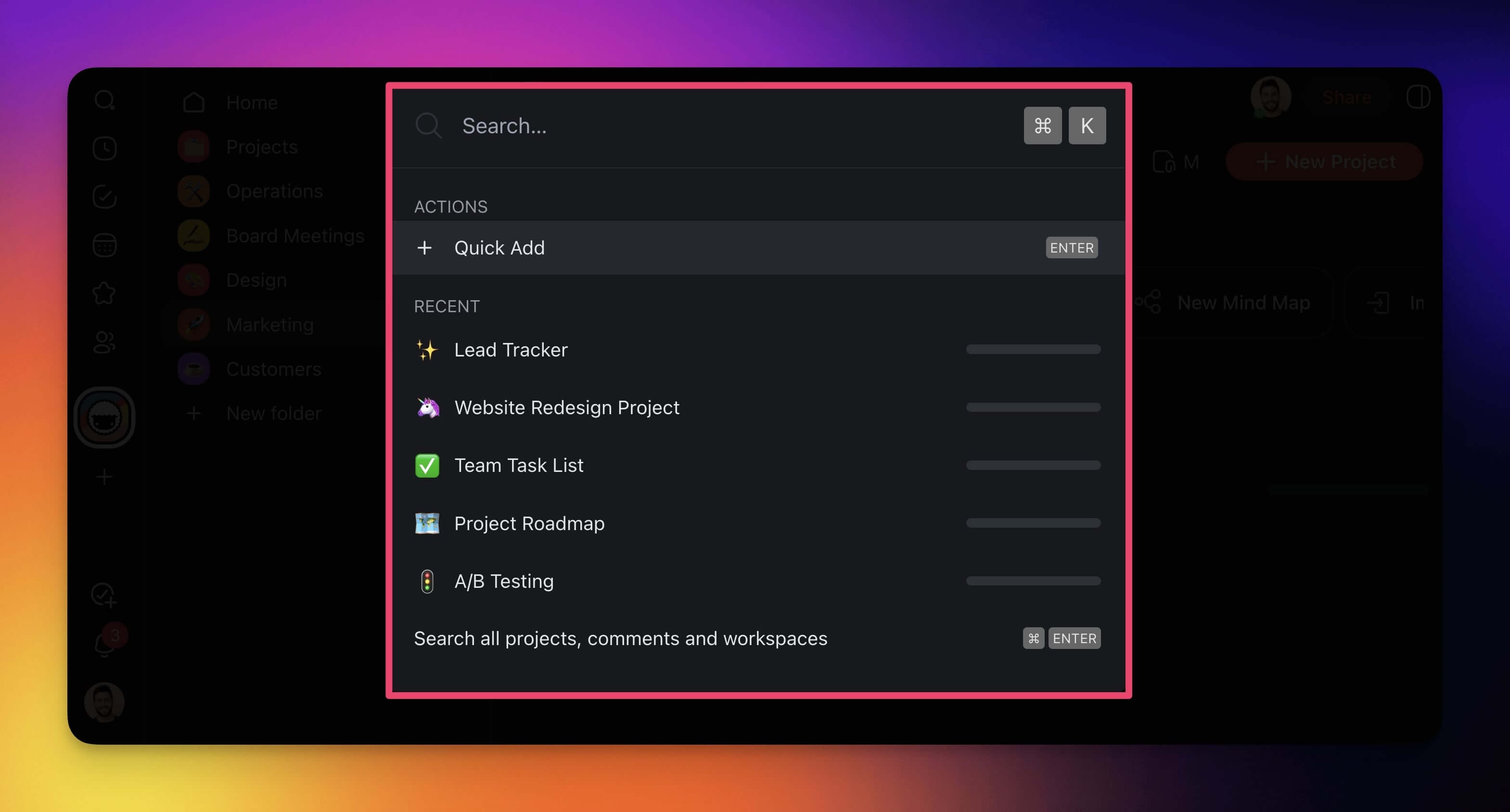The image size is (1510, 812).
Task: Click the add task icon above bell
Action: tap(104, 595)
